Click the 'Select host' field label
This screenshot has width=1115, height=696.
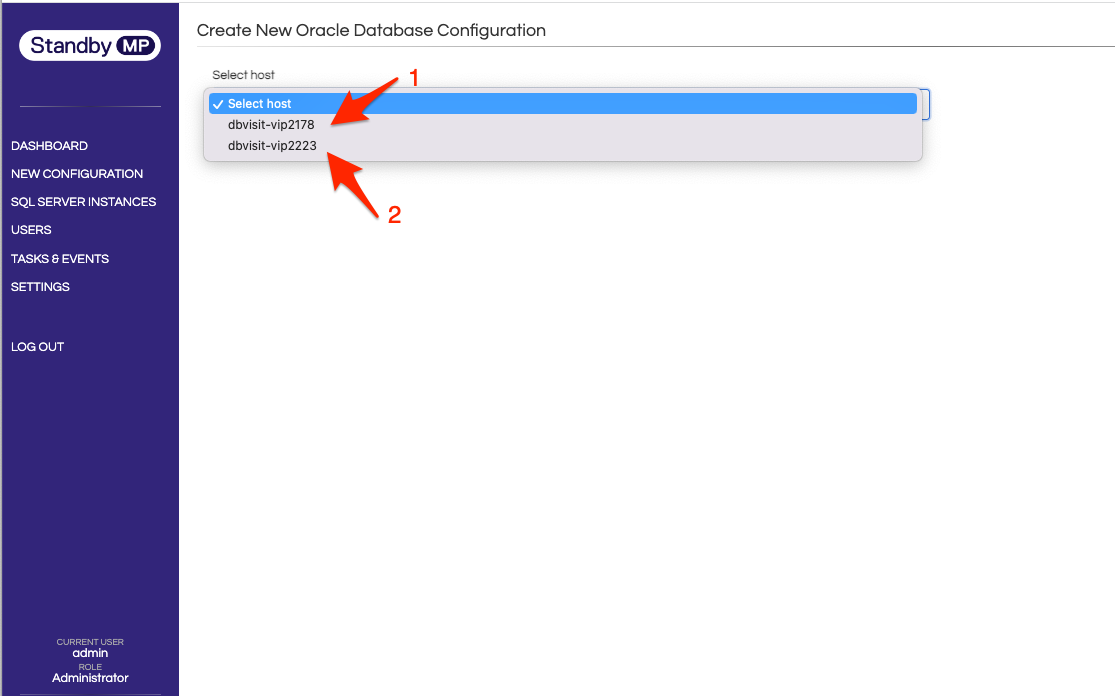tap(243, 75)
